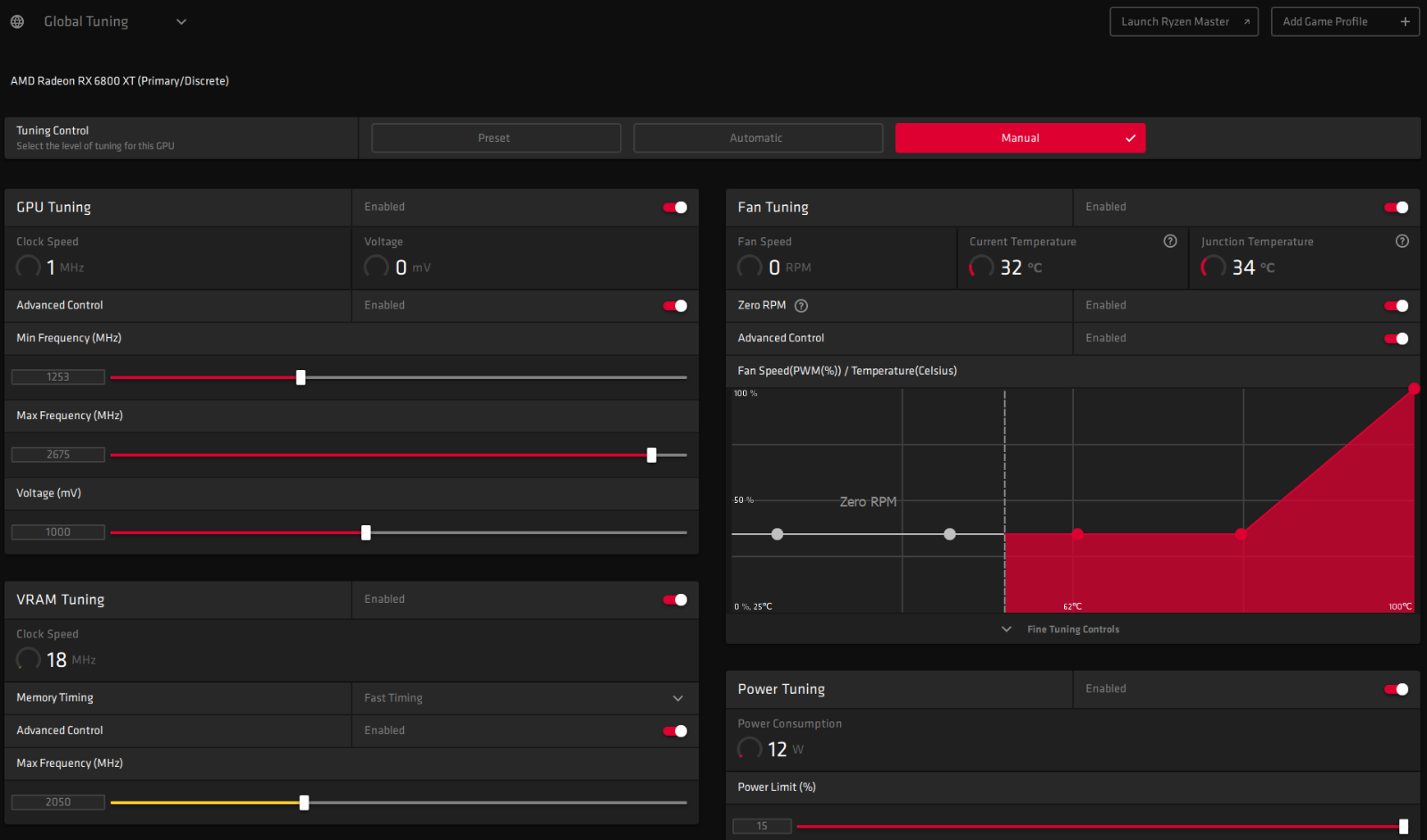This screenshot has height=840, width=1427.
Task: Click the fan curve point near 62°C
Action: tap(1077, 534)
